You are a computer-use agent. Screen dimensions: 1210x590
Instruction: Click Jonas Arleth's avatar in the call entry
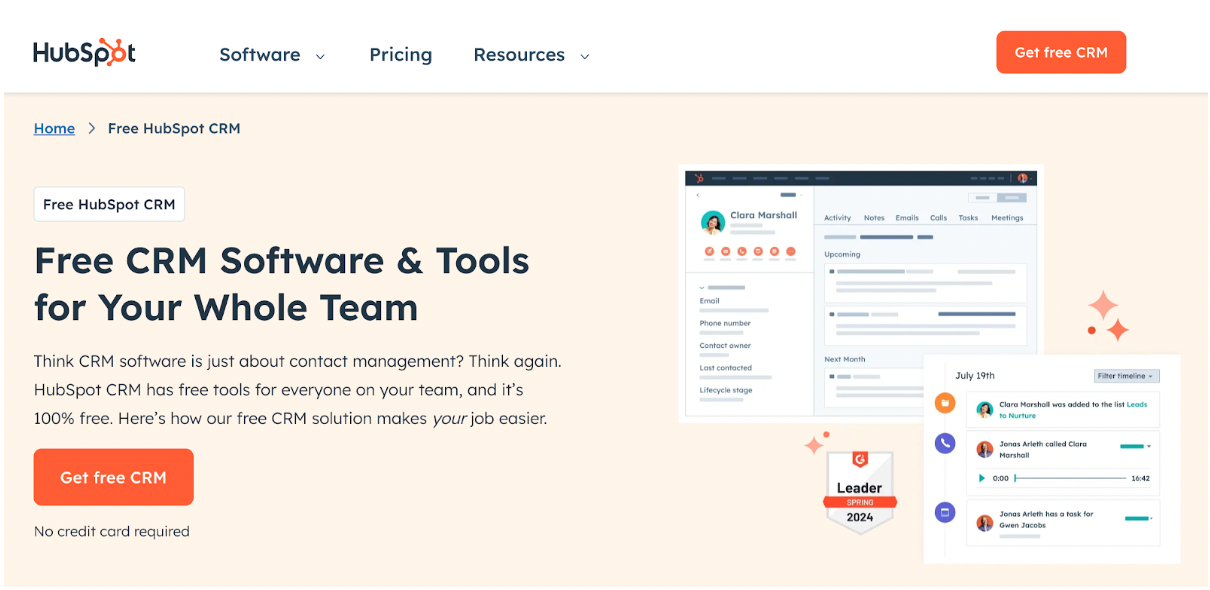tap(985, 449)
